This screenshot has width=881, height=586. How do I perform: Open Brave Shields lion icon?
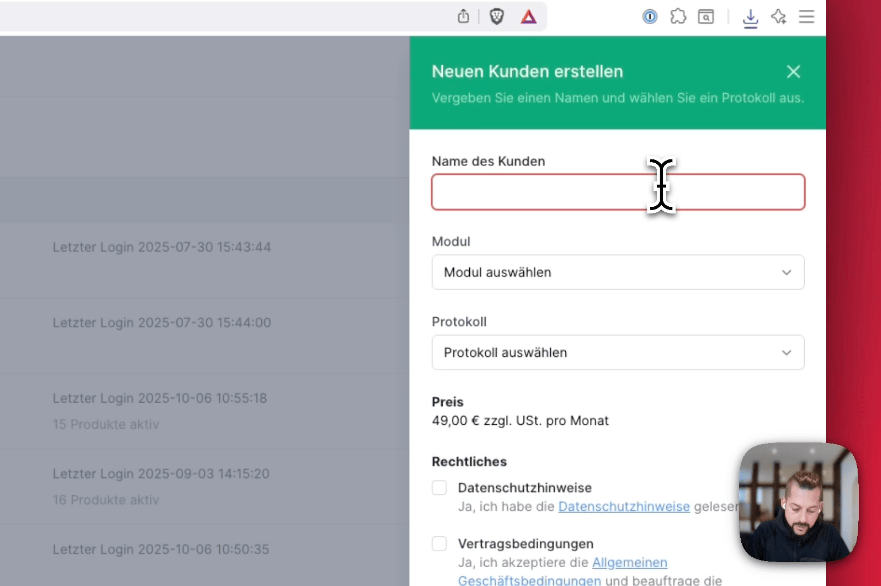click(496, 16)
